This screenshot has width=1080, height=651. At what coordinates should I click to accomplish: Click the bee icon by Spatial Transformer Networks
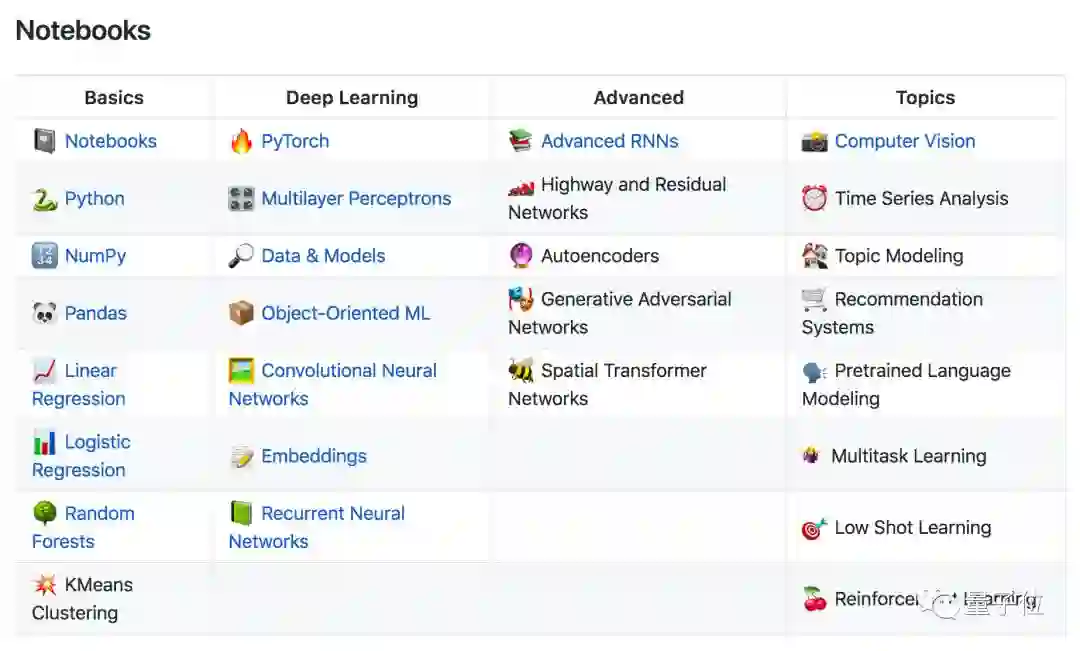pyautogui.click(x=521, y=371)
